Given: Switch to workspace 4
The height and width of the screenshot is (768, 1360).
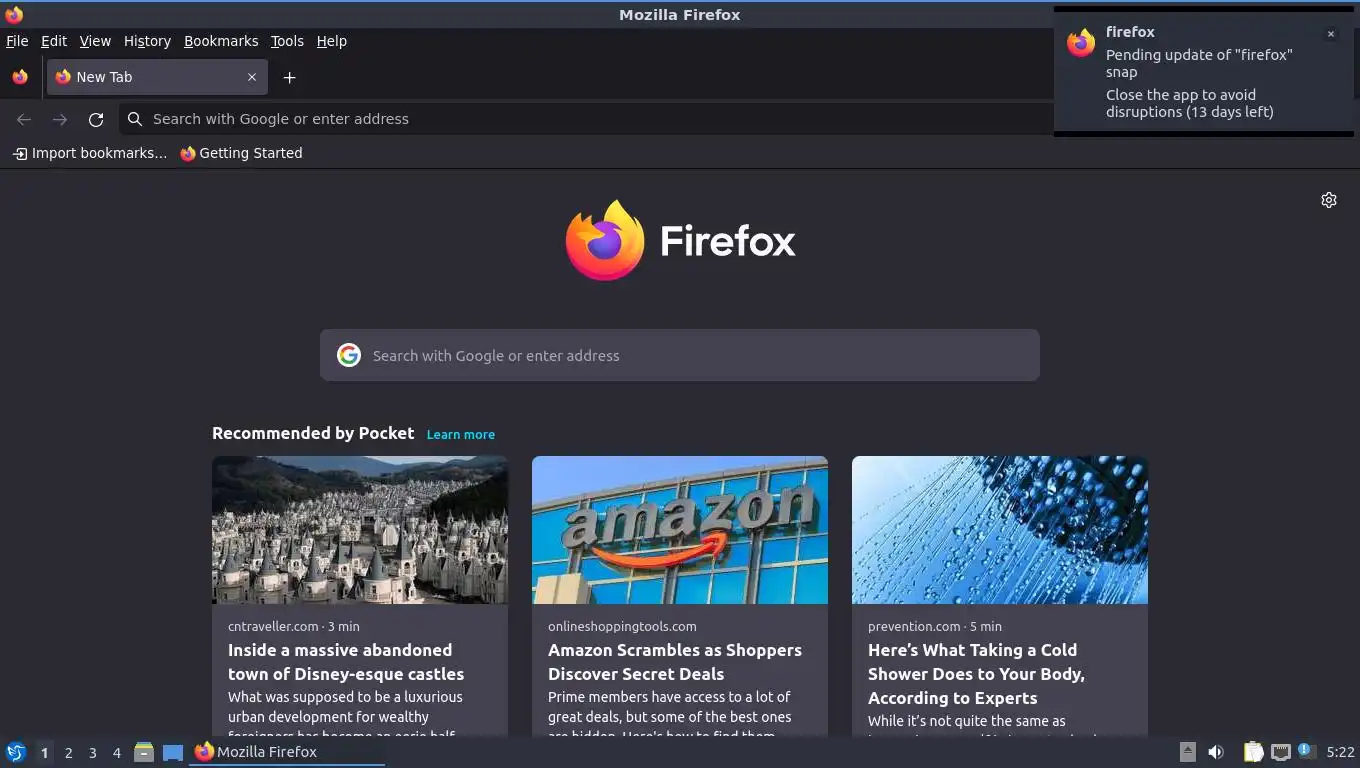Looking at the screenshot, I should [x=116, y=753].
